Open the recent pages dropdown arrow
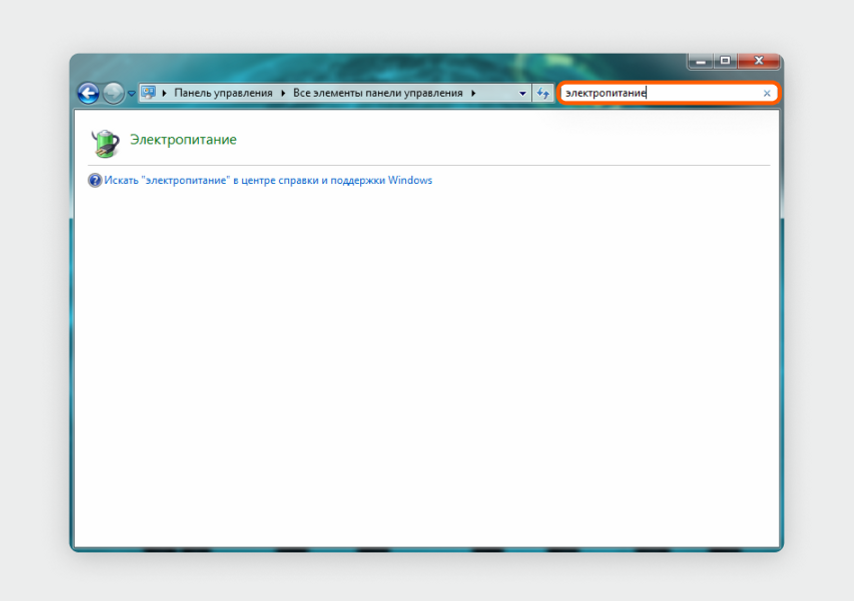 131,94
